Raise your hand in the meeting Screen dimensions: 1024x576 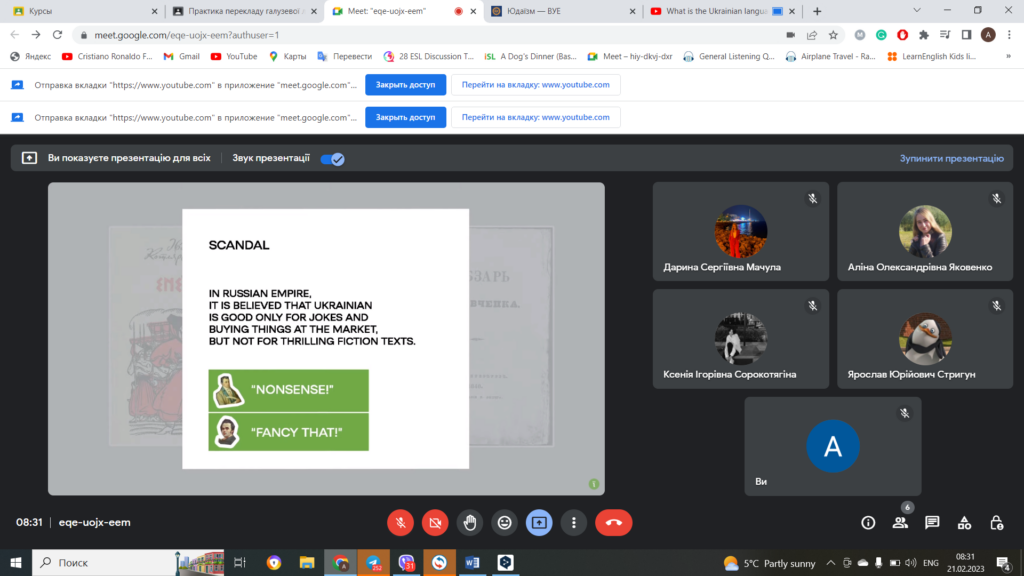[x=470, y=522]
